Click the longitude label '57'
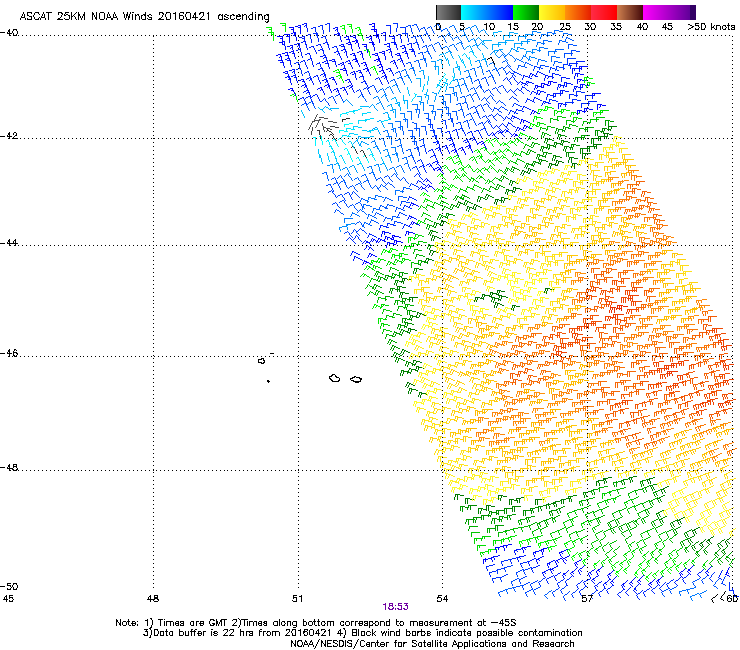Viewport: 740px width, 650px height. tap(587, 599)
